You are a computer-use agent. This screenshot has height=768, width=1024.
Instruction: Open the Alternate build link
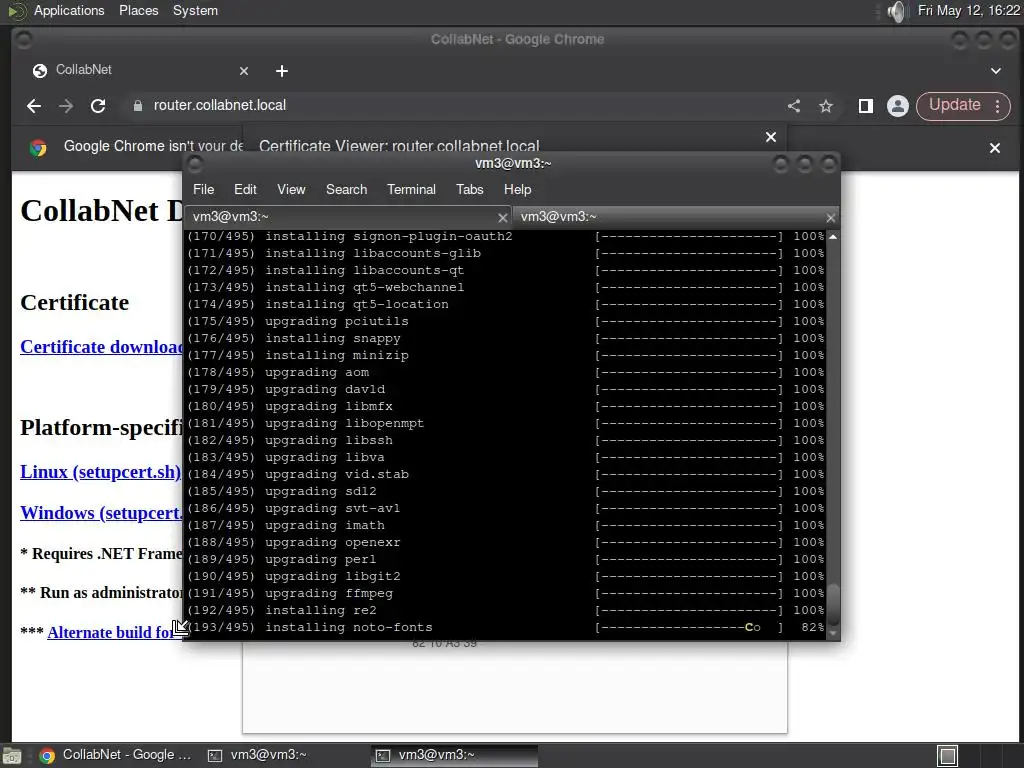pyautogui.click(x=111, y=632)
